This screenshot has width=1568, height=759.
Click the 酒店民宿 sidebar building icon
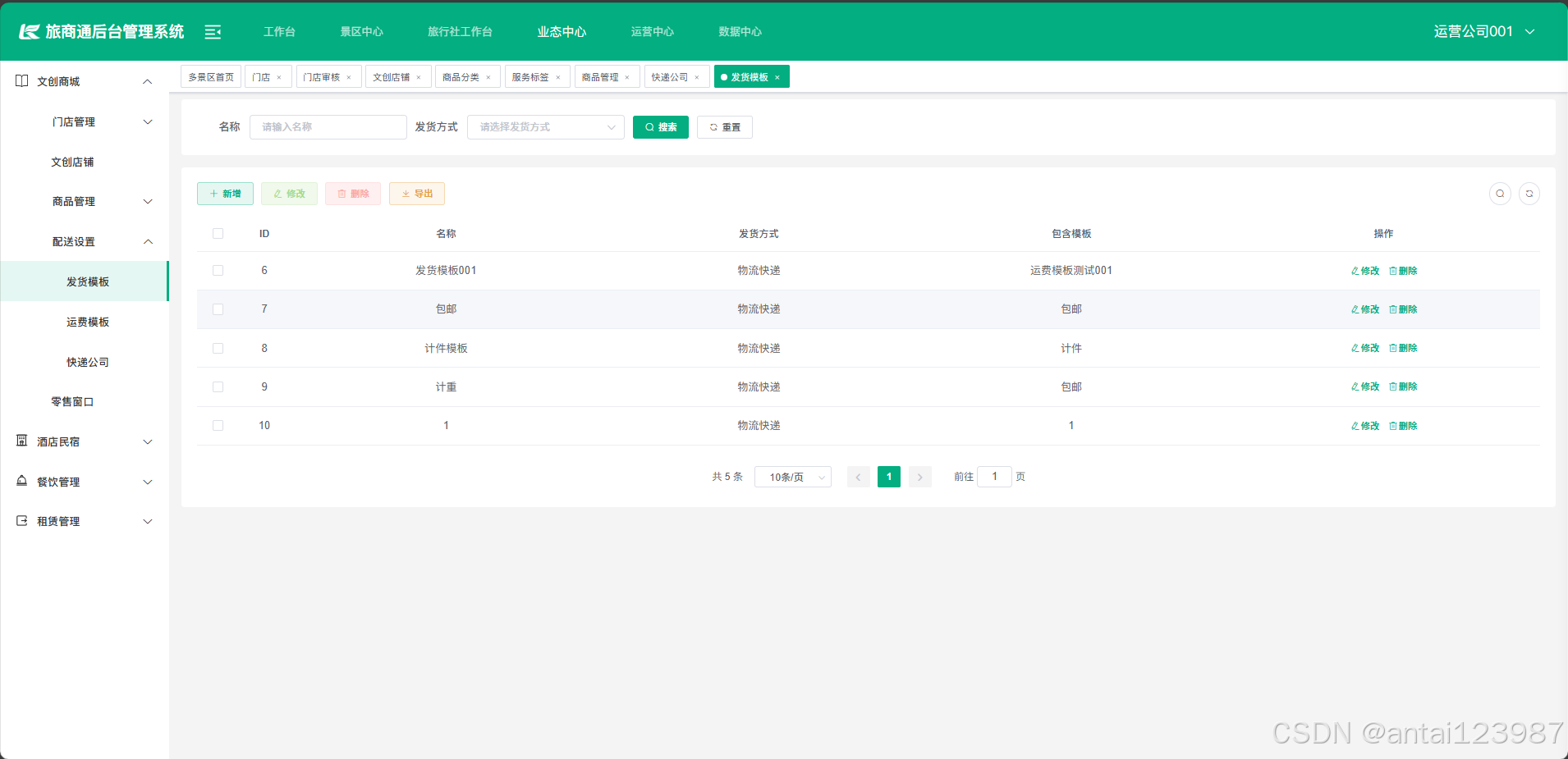click(22, 441)
